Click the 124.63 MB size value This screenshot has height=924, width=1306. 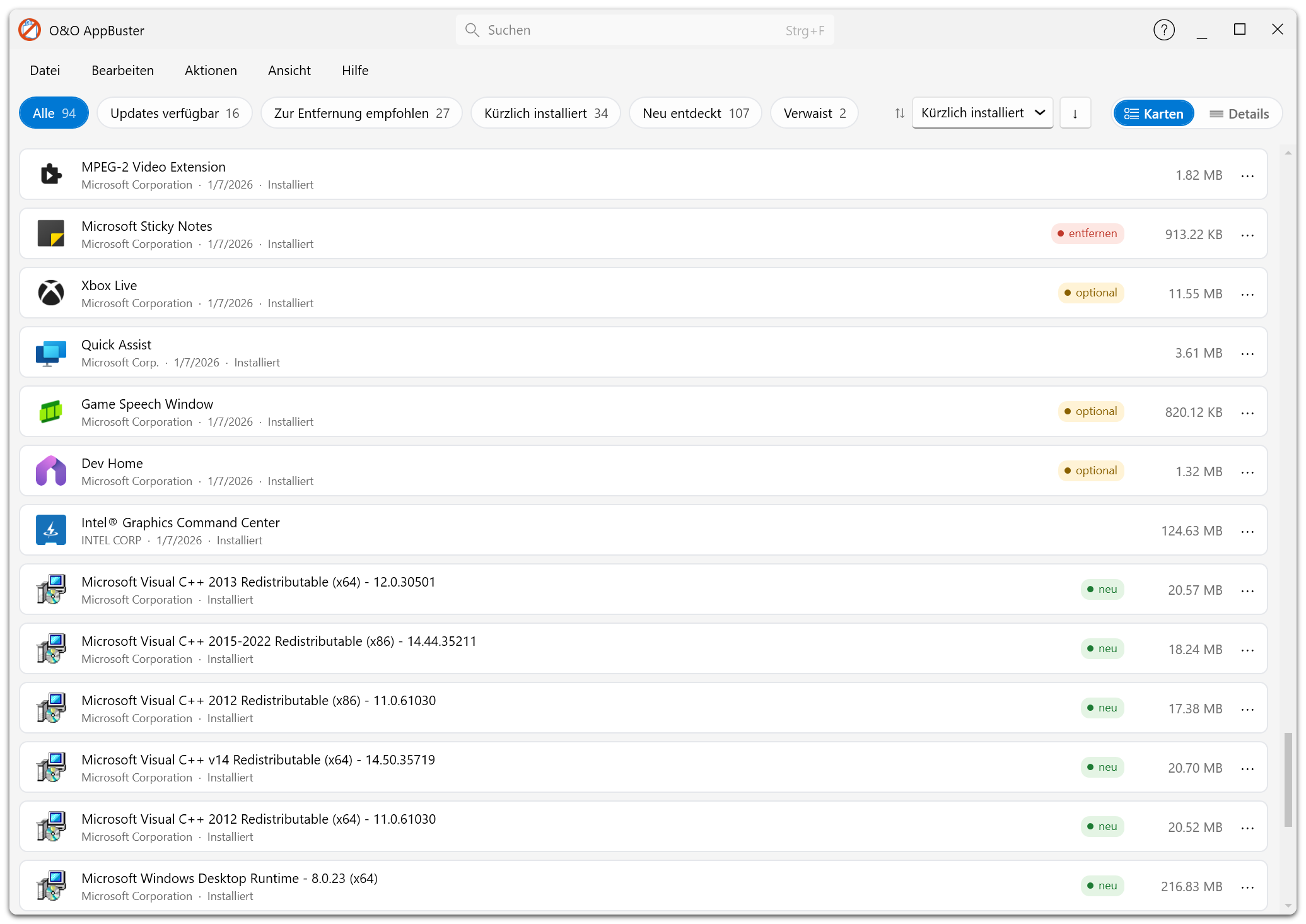(x=1192, y=531)
